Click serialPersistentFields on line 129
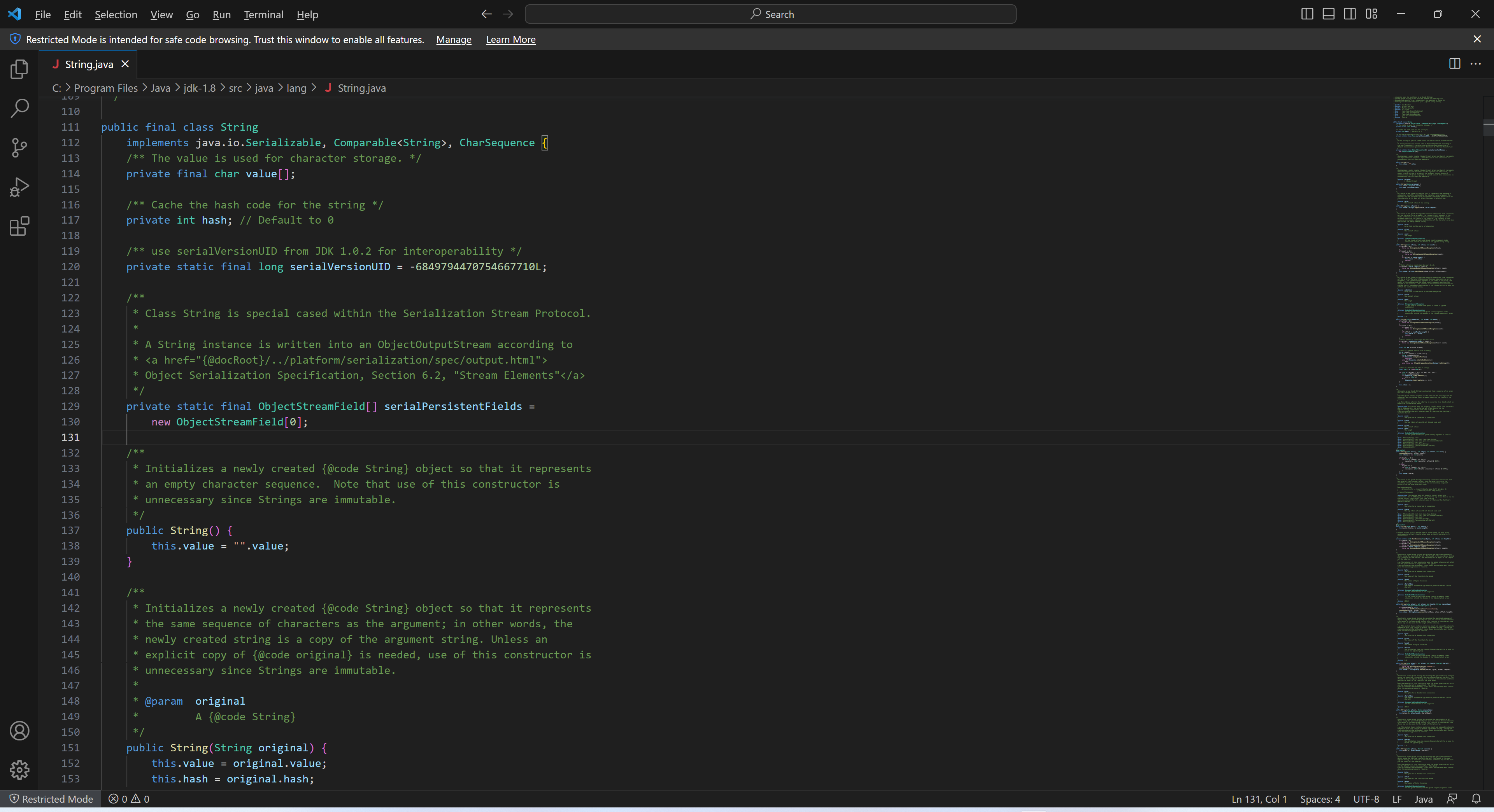Screen dimensions: 1494x812 point(453,406)
